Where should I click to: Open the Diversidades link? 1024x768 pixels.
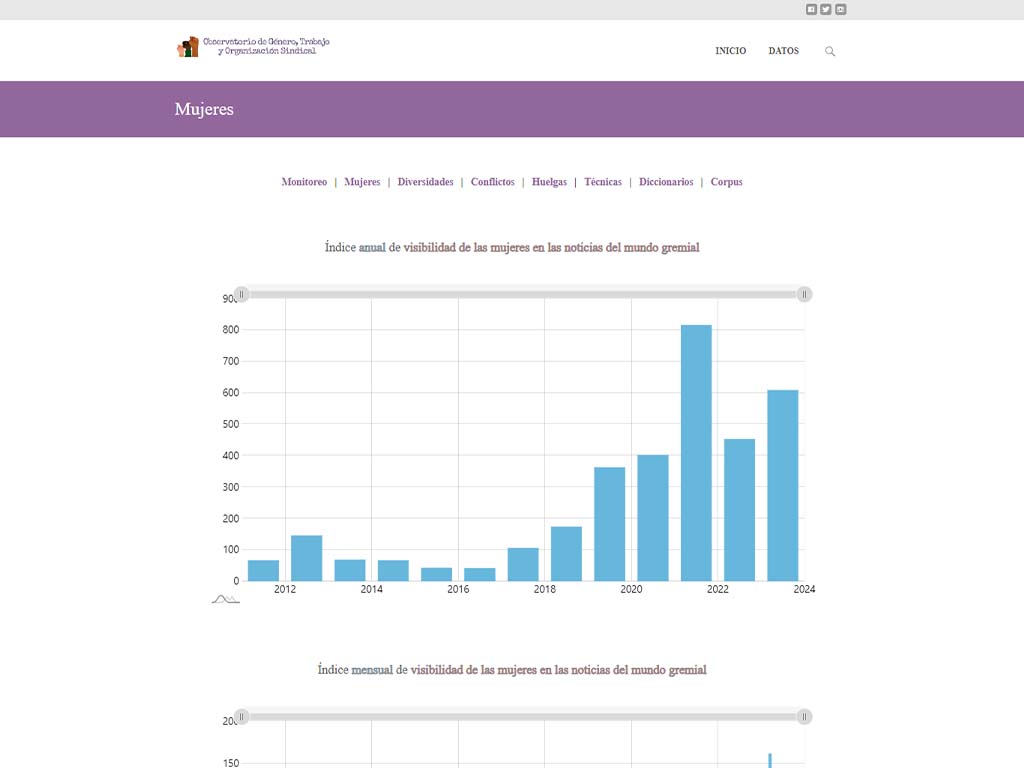click(x=425, y=182)
